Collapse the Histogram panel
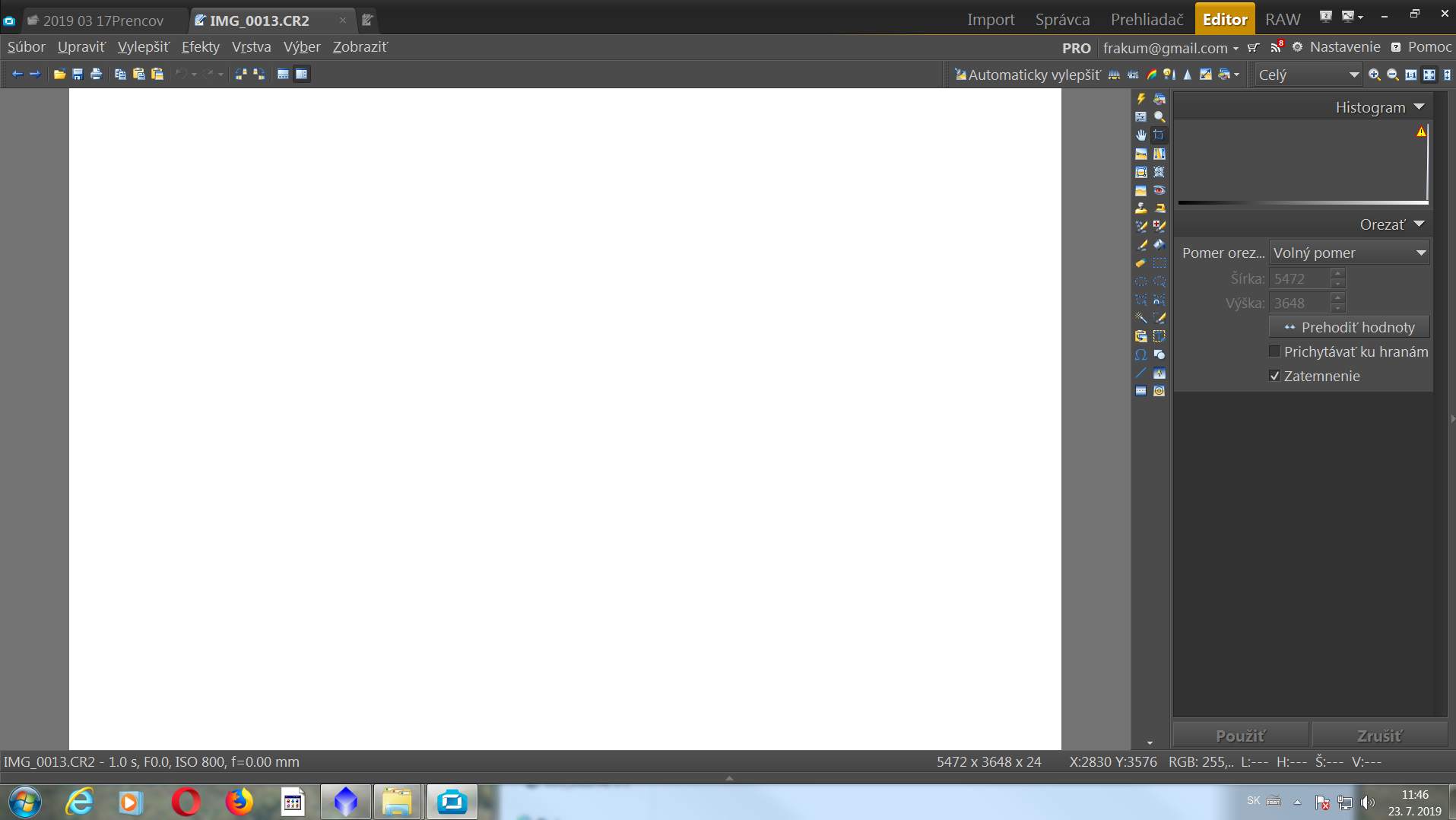 tap(1419, 107)
